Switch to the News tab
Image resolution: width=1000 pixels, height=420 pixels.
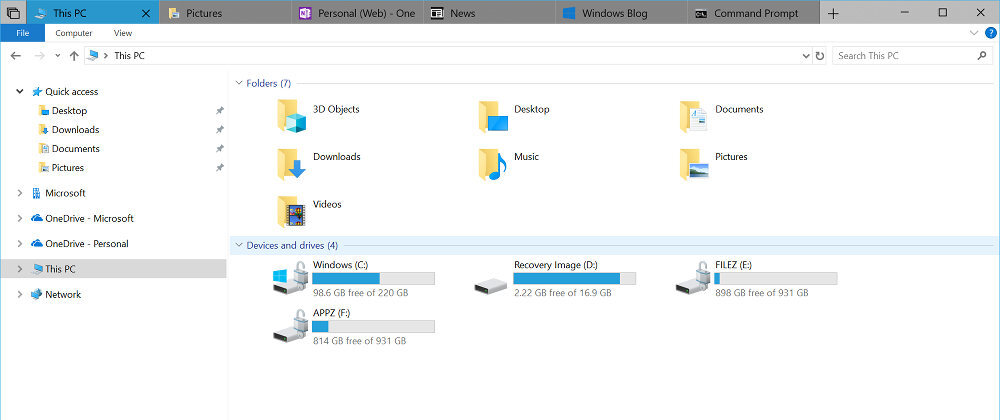489,13
